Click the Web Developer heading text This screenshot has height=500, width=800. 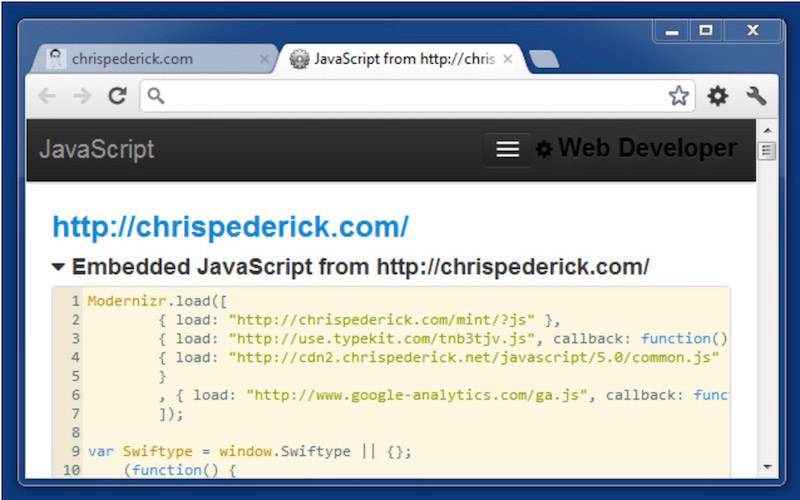647,148
